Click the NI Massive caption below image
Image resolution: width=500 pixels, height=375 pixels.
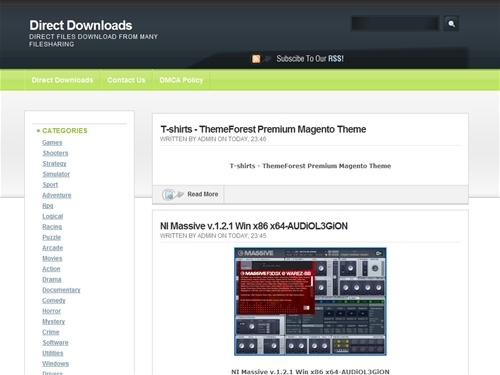(310, 371)
